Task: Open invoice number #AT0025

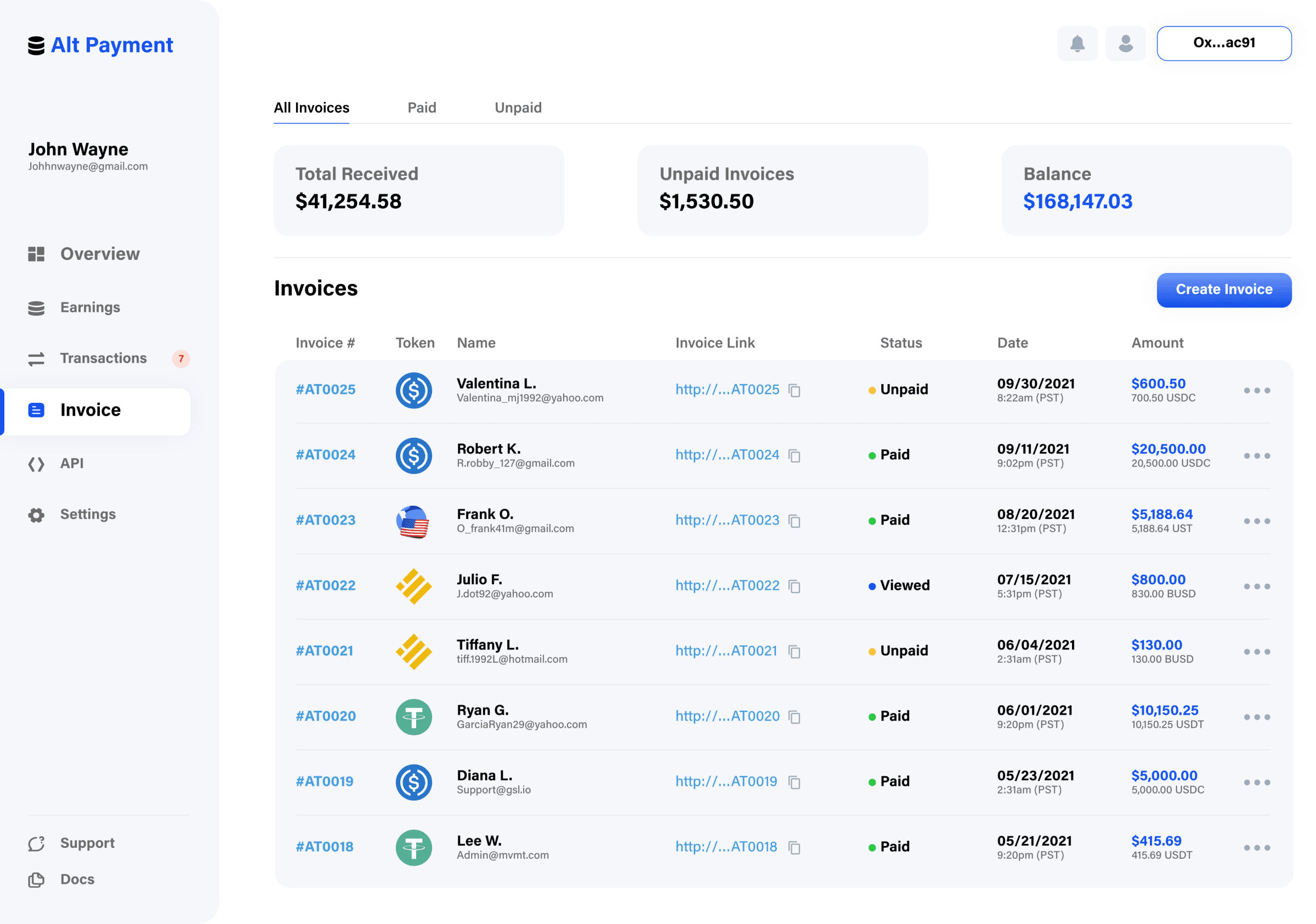Action: click(326, 390)
